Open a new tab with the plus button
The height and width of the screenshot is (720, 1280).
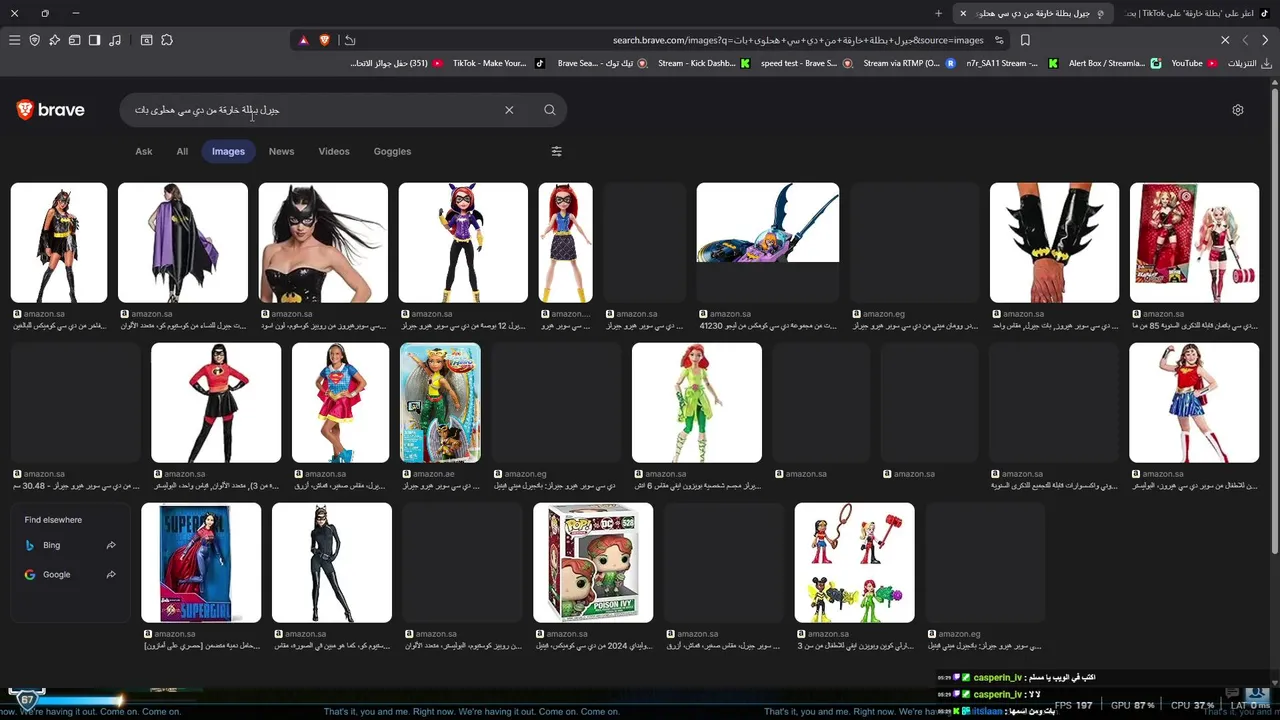coord(938,13)
